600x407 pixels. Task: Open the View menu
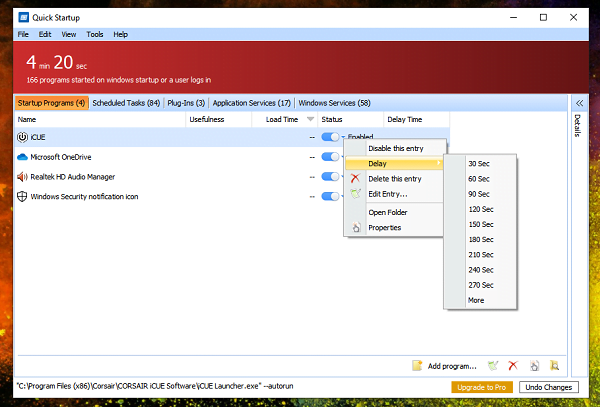pos(69,34)
